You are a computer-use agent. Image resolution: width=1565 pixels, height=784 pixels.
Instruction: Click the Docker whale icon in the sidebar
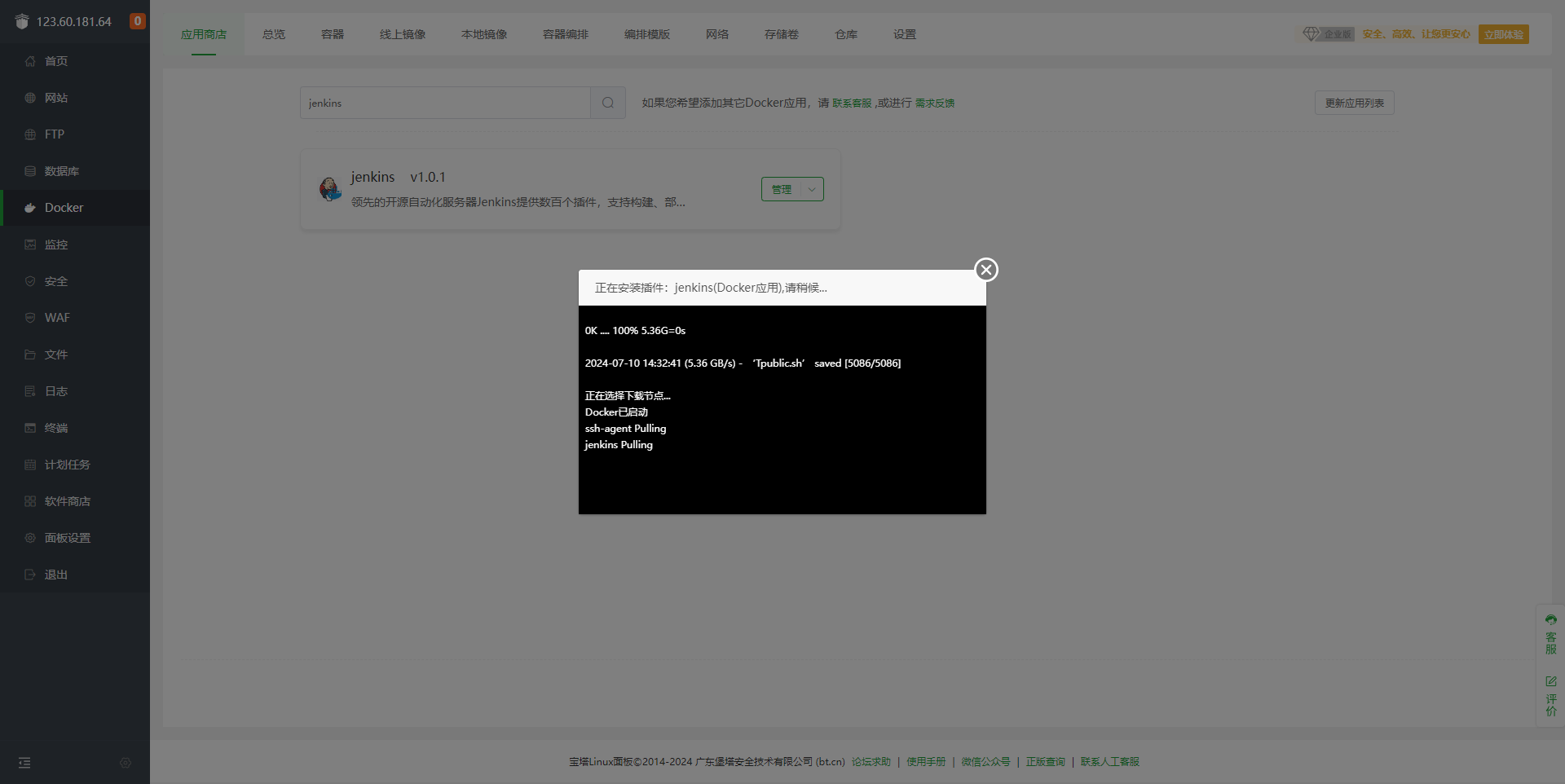30,208
